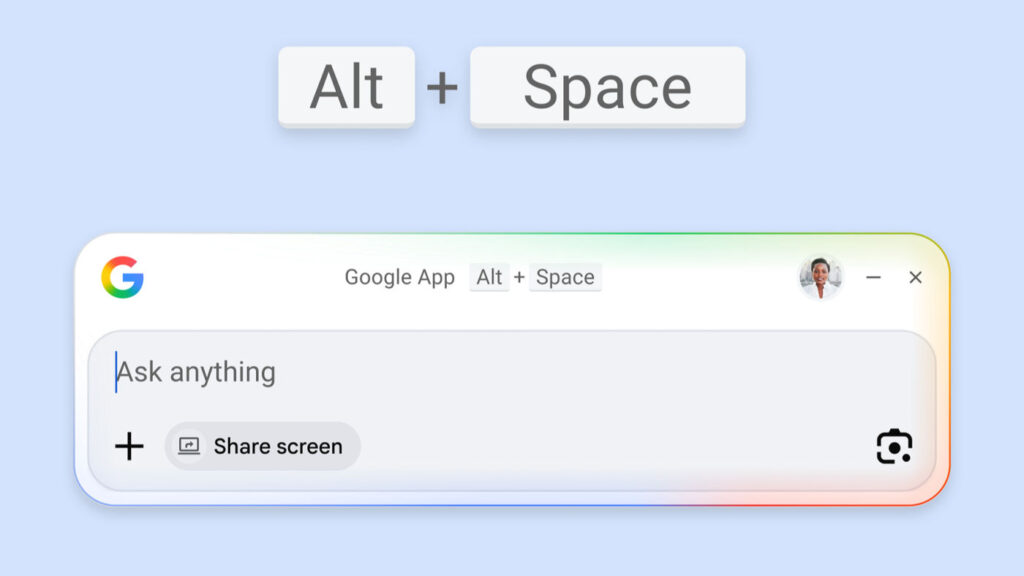The image size is (1024, 576).
Task: Click the Google App title text
Action: point(400,277)
